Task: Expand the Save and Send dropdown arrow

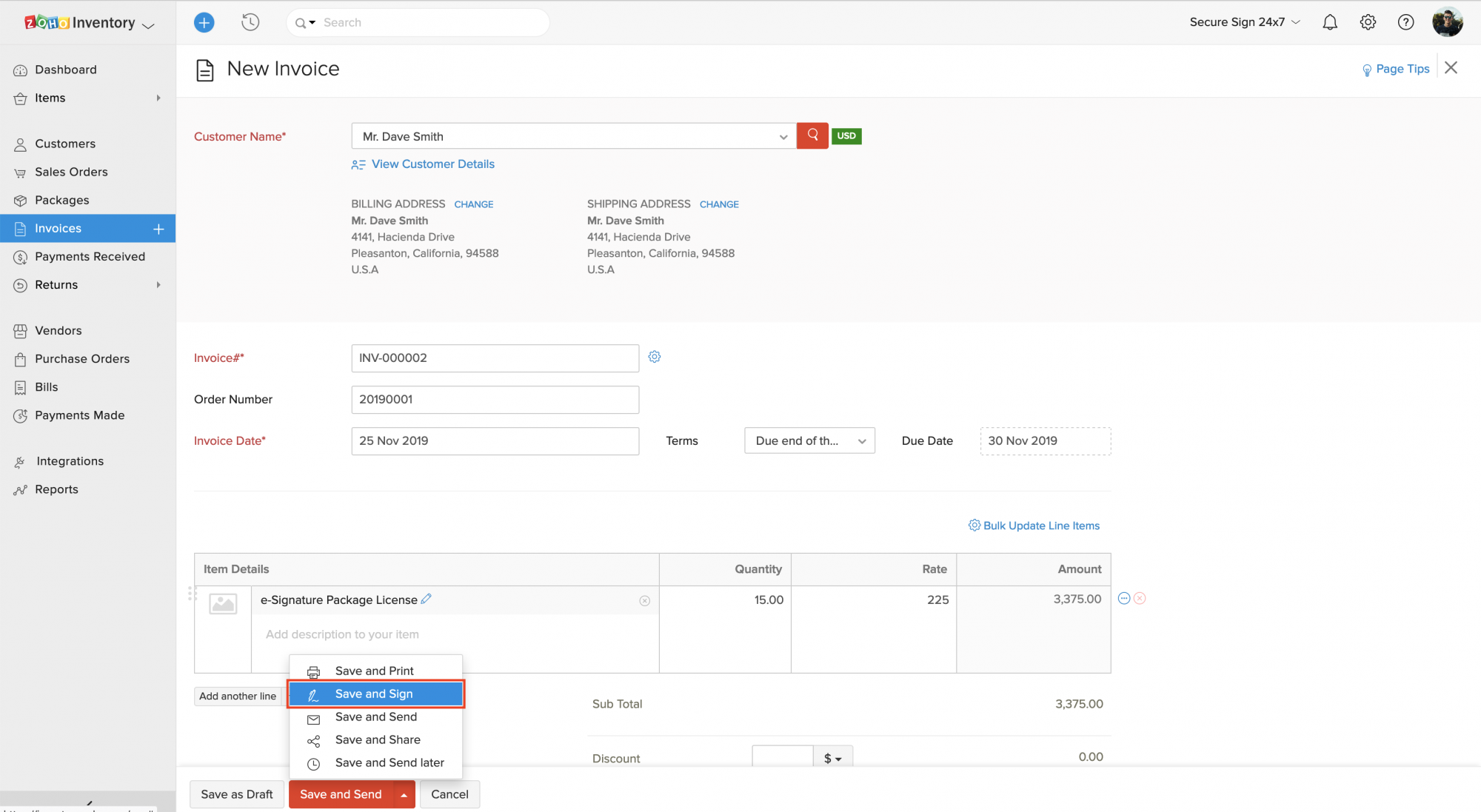Action: [404, 794]
